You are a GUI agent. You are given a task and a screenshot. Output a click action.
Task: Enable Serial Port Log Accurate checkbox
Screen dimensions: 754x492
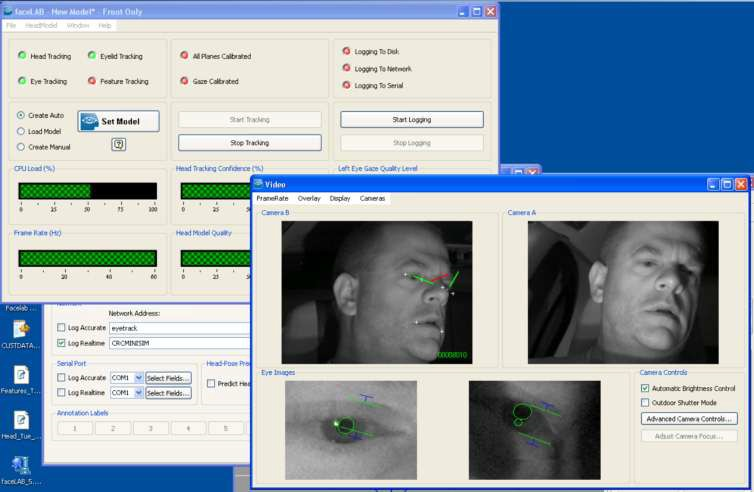coord(61,378)
